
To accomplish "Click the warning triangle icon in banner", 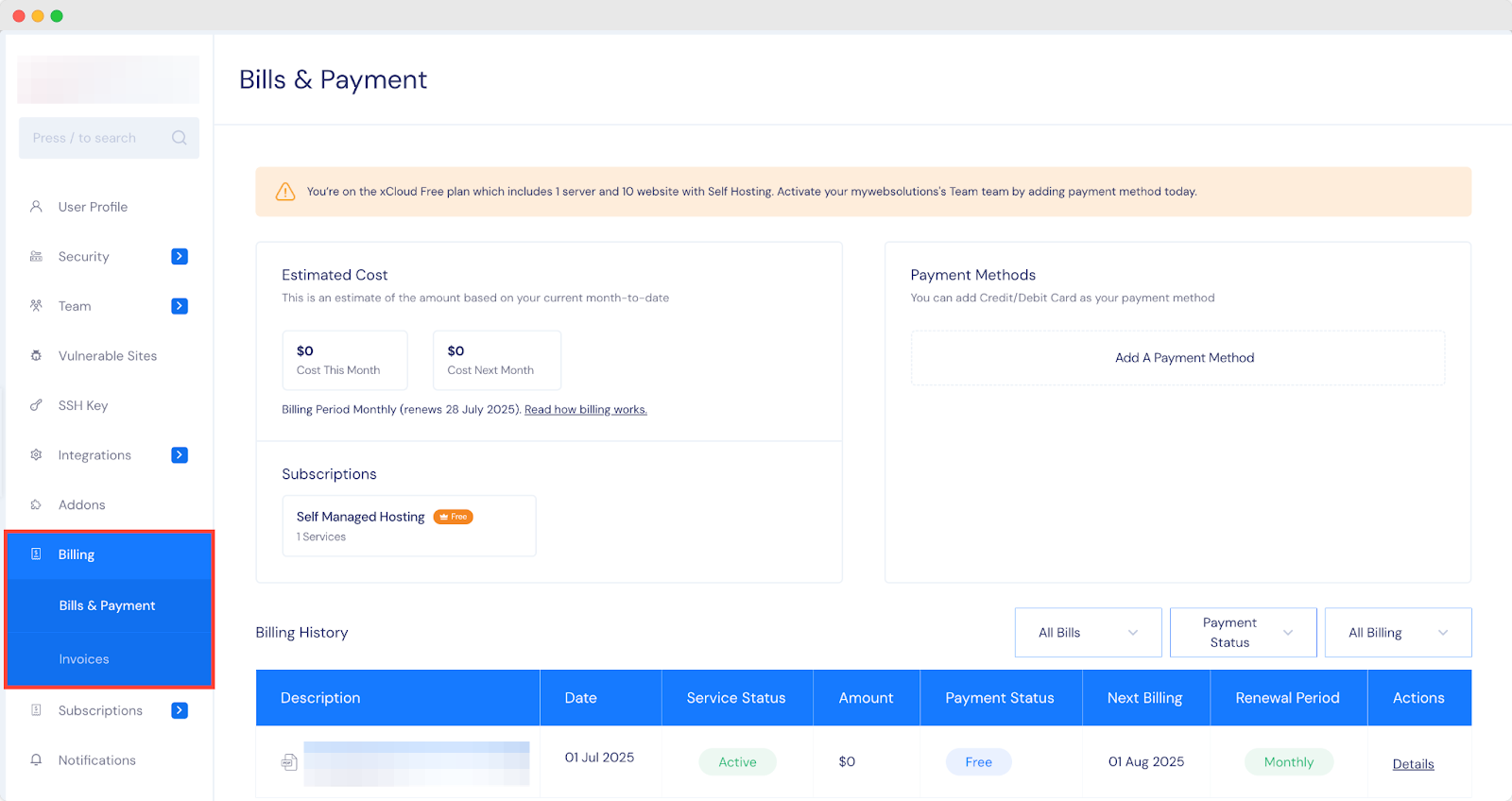I will coord(285,192).
